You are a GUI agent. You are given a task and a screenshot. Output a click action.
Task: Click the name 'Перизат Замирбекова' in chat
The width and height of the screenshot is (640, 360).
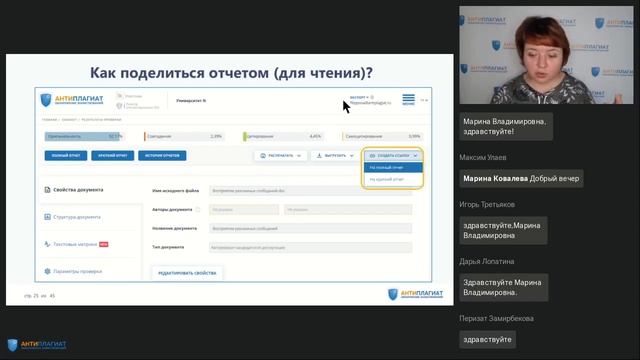[x=496, y=318]
